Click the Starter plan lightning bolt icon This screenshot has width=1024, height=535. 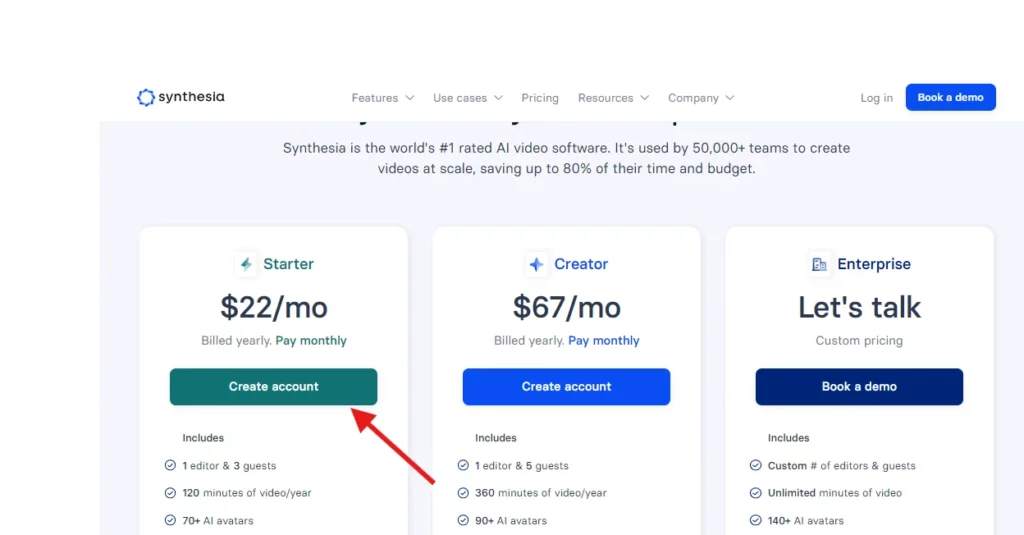tap(246, 264)
